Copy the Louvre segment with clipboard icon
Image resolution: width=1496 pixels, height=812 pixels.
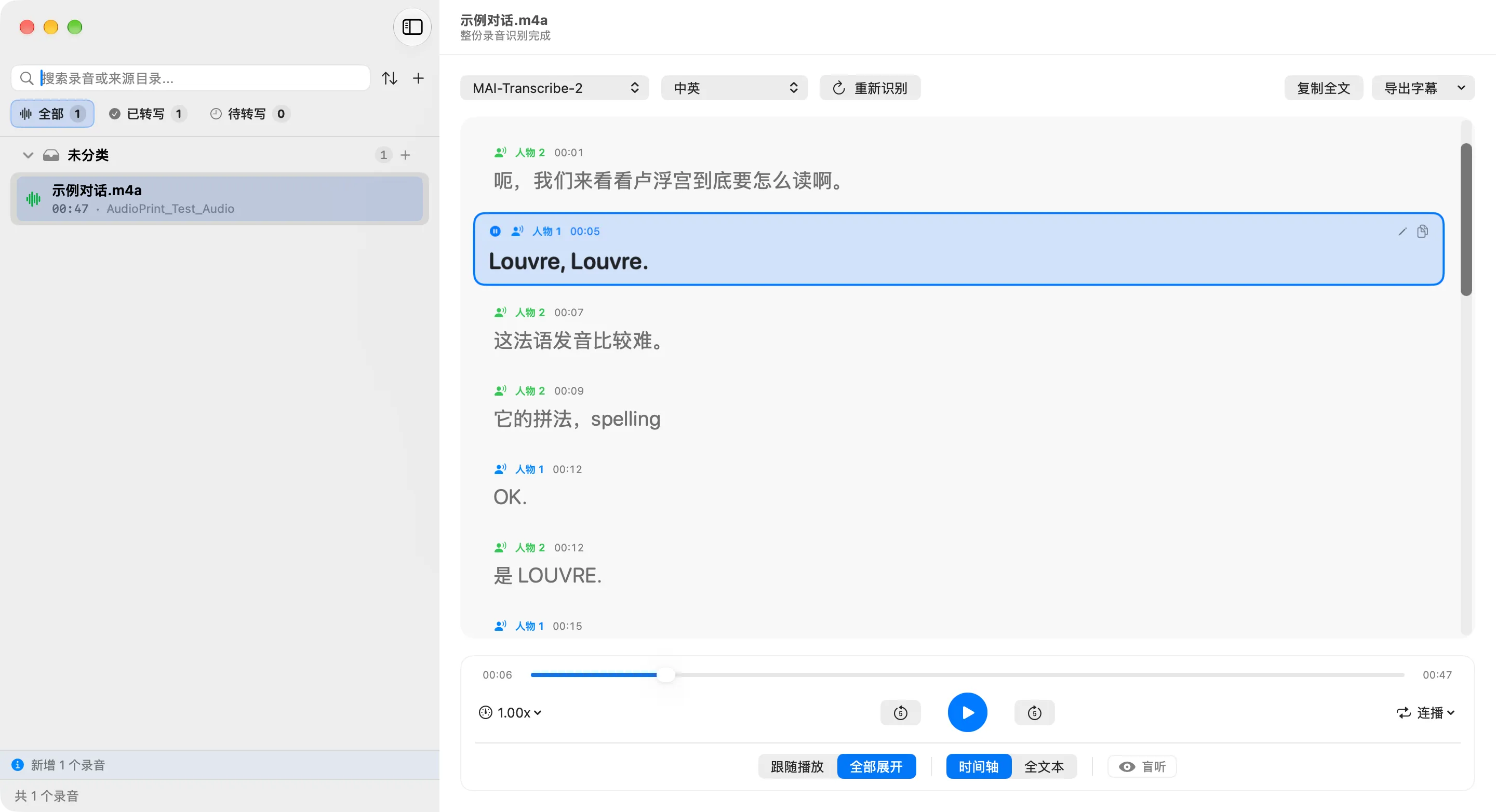1422,232
